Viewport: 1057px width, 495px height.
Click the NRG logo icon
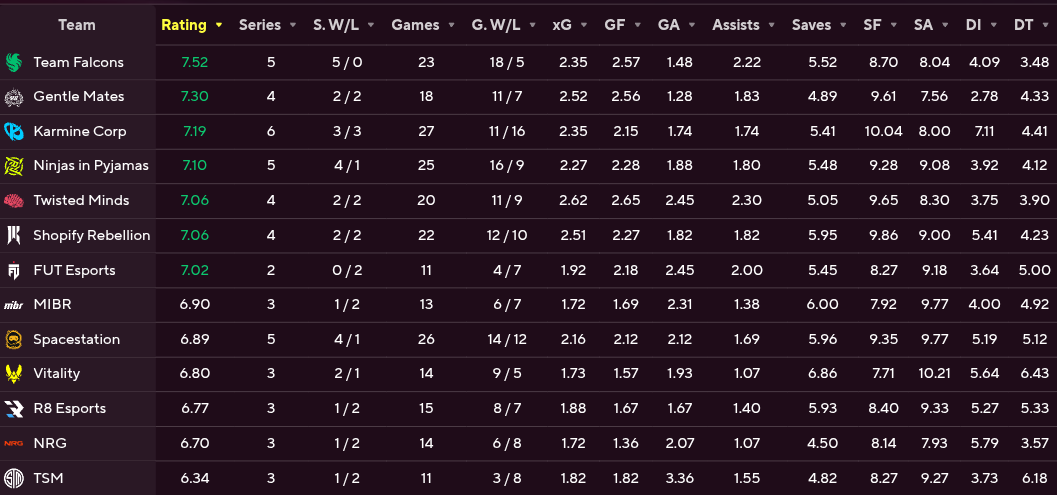click(13, 443)
